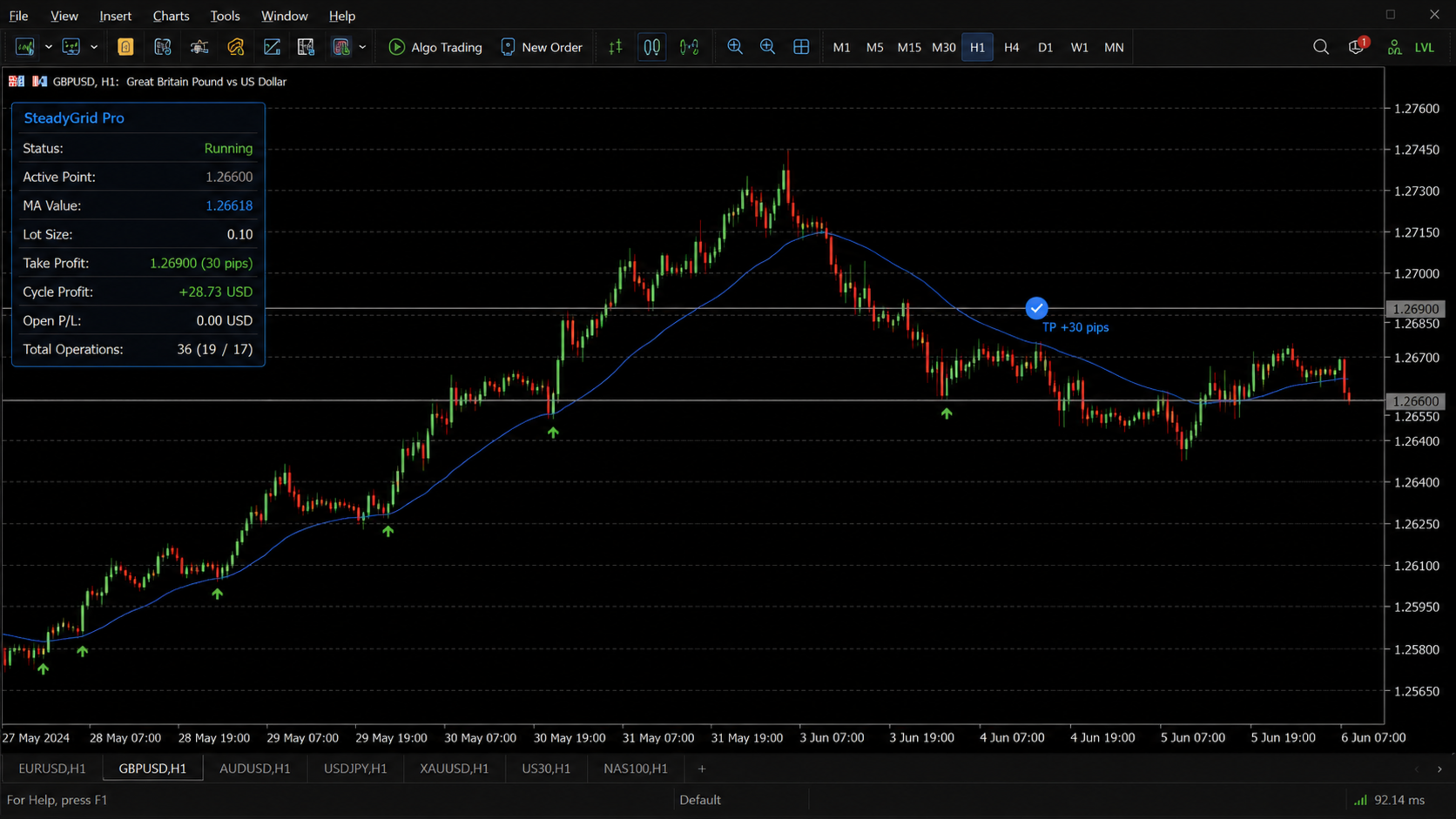Click the Default profile status entry
The width and height of the screenshot is (1456, 819).
[x=700, y=800]
